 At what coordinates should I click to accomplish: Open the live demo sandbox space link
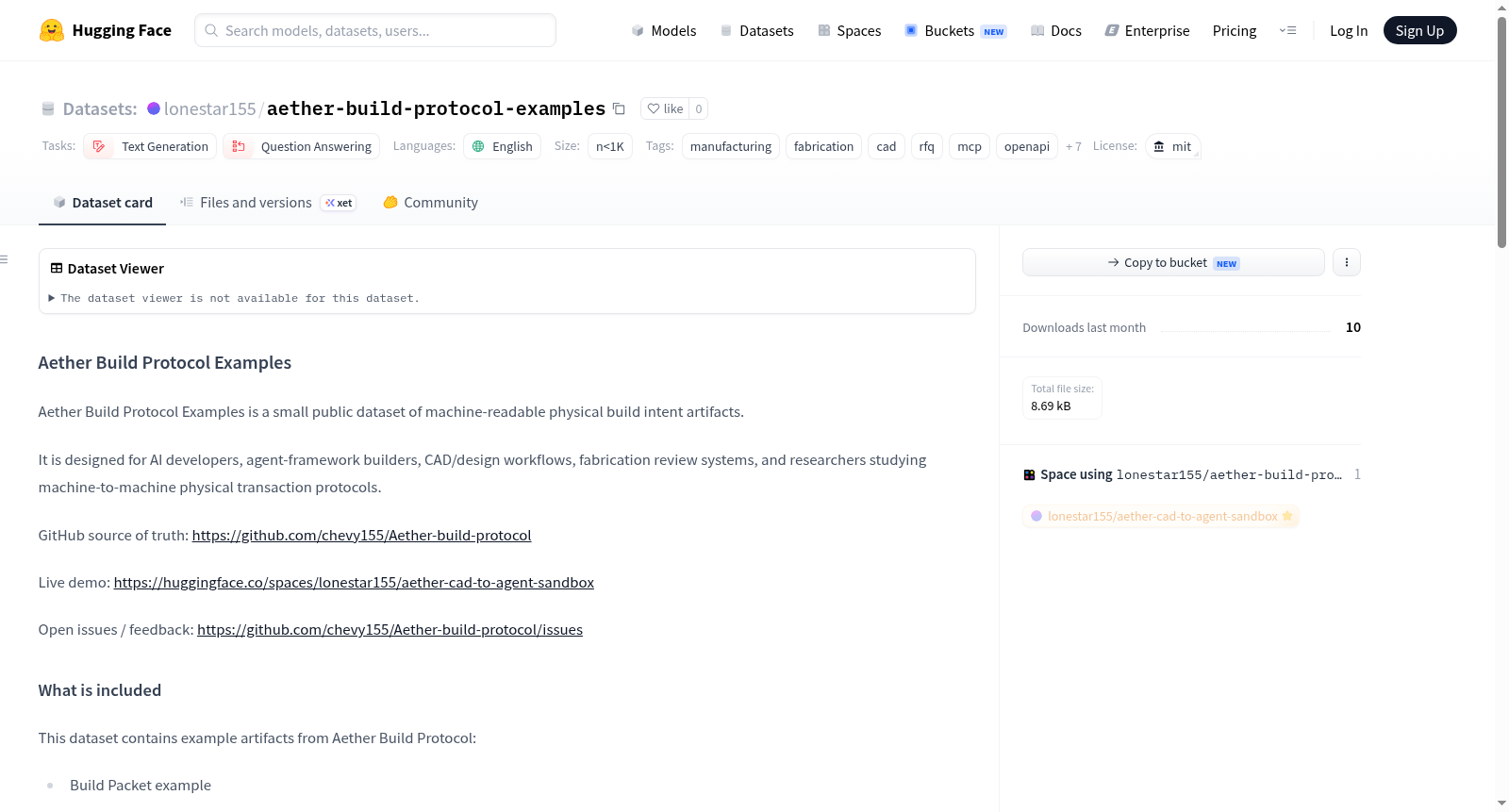click(x=354, y=583)
